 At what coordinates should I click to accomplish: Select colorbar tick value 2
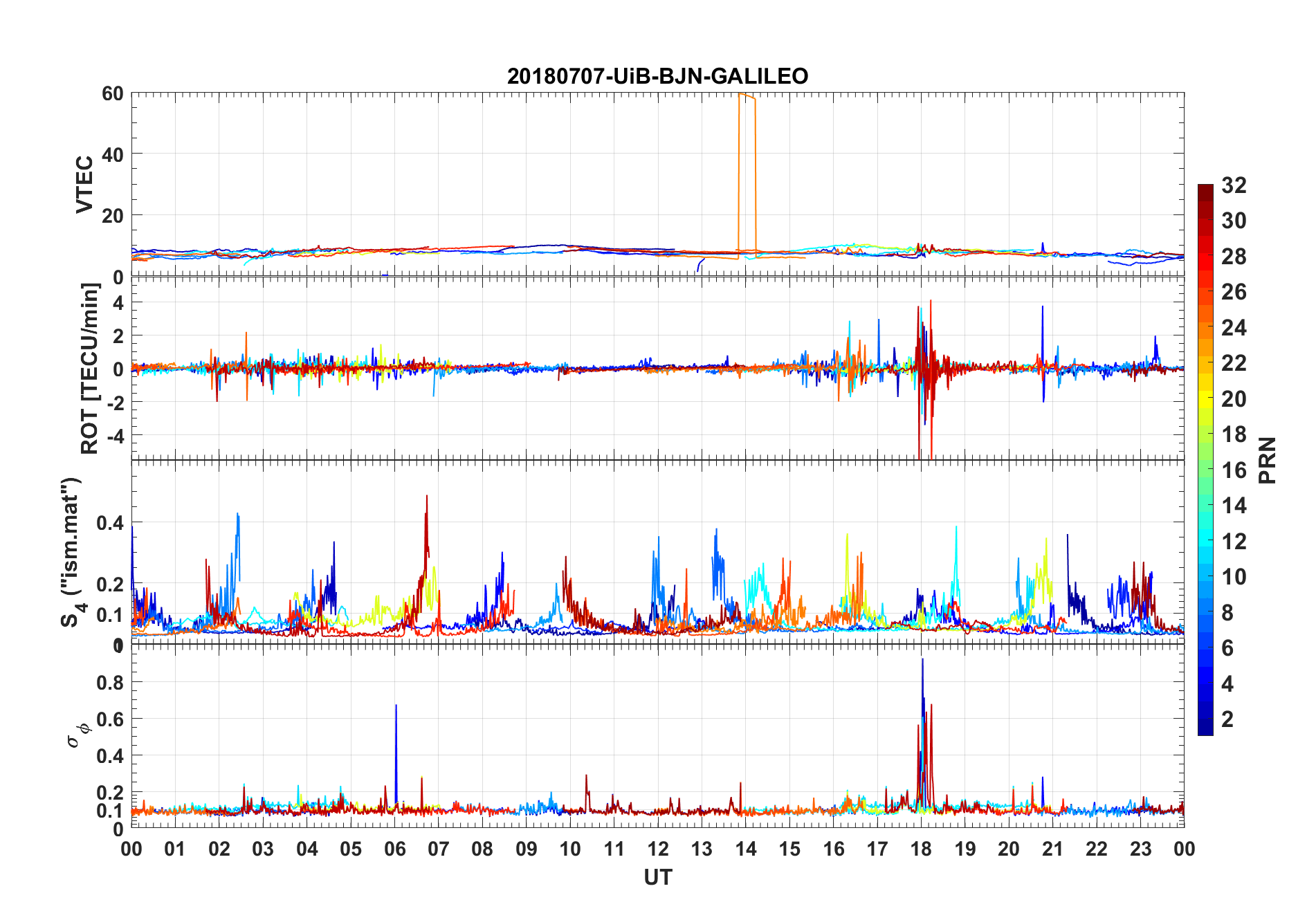pos(1227,719)
